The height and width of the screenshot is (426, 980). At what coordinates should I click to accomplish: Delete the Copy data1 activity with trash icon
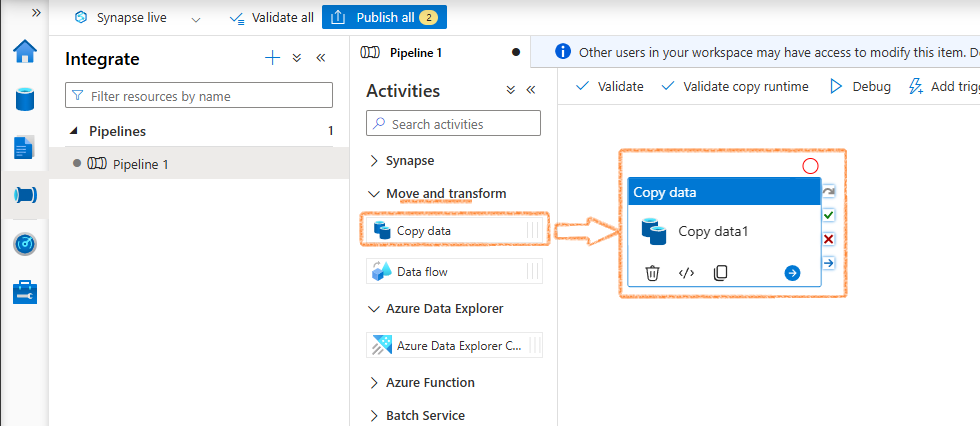tap(652, 273)
